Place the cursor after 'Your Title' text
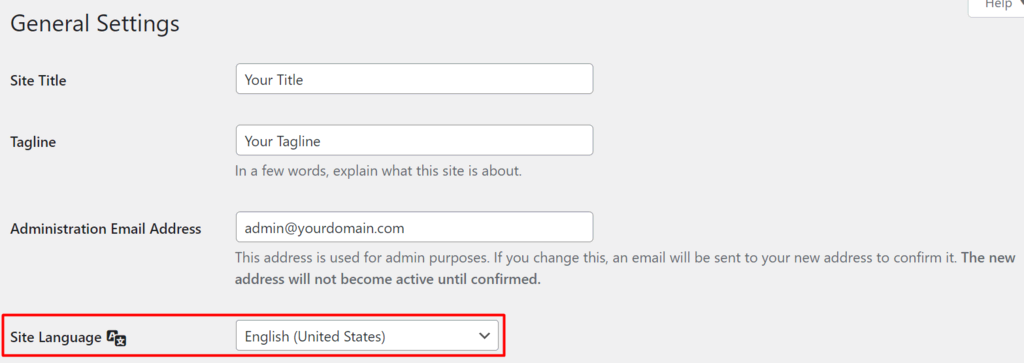This screenshot has width=1024, height=363. click(x=304, y=80)
